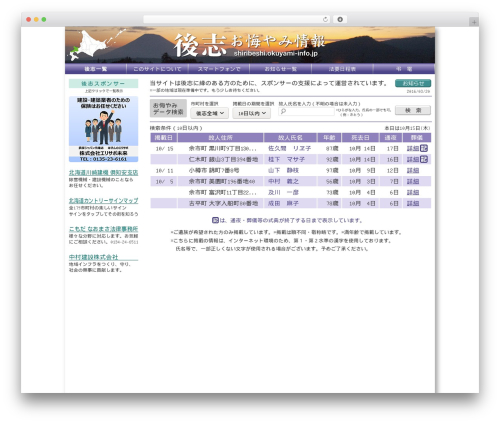Click the 北海道カントリーサインマップ link

103,201
